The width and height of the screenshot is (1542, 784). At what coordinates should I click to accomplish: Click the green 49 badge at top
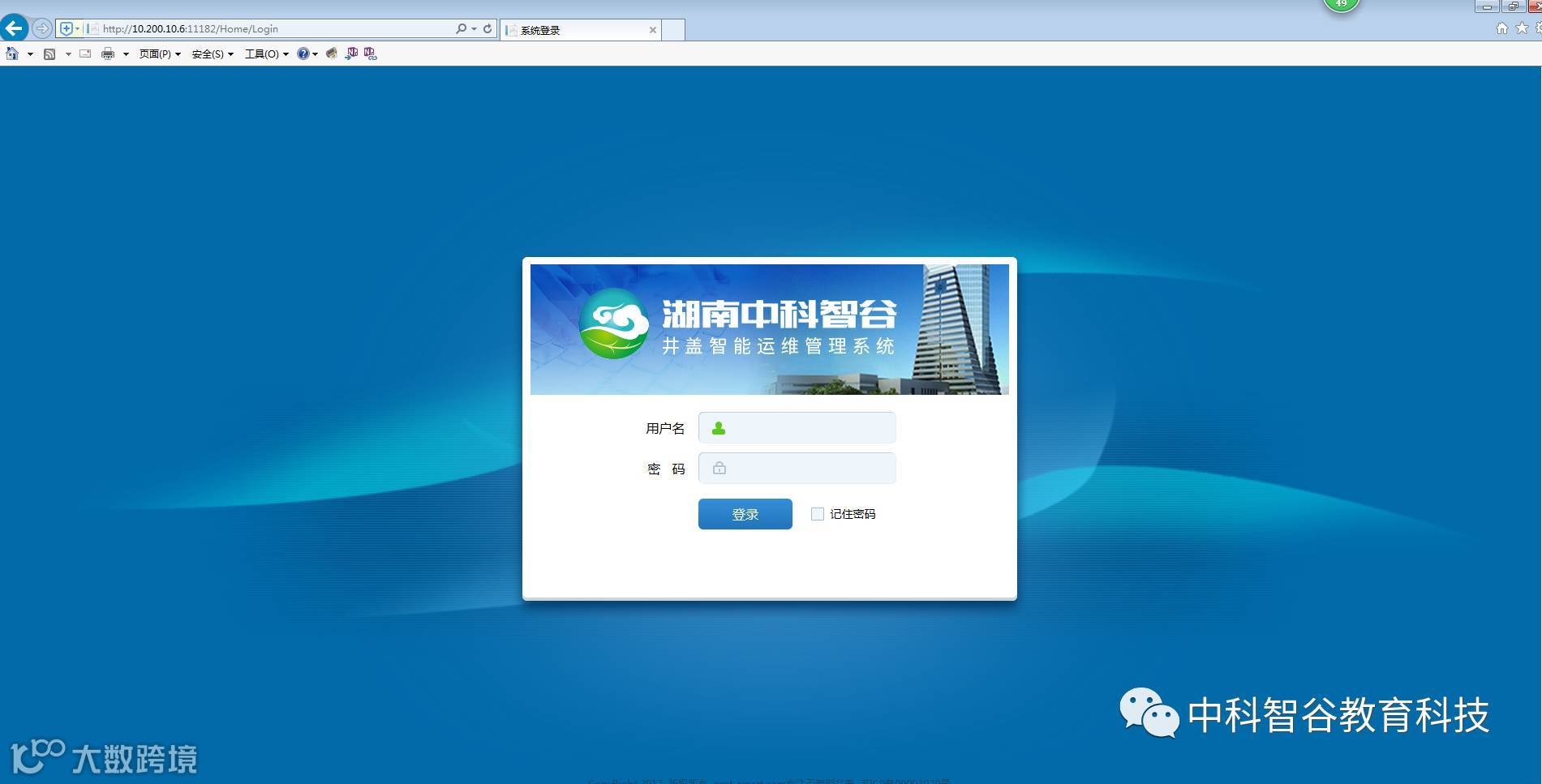click(x=1342, y=4)
